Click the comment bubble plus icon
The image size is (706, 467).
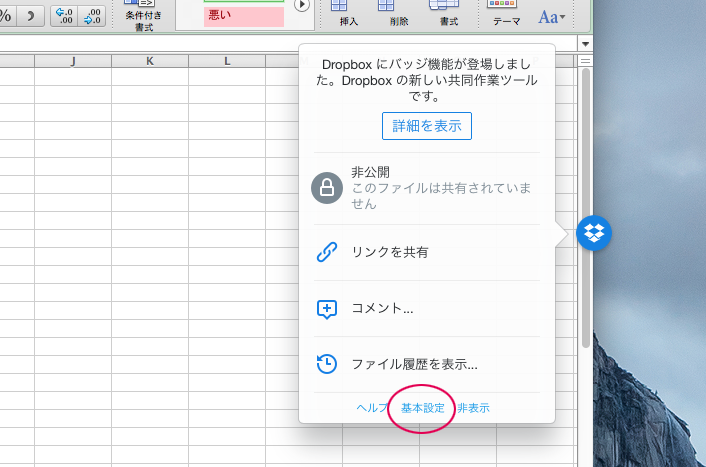327,309
